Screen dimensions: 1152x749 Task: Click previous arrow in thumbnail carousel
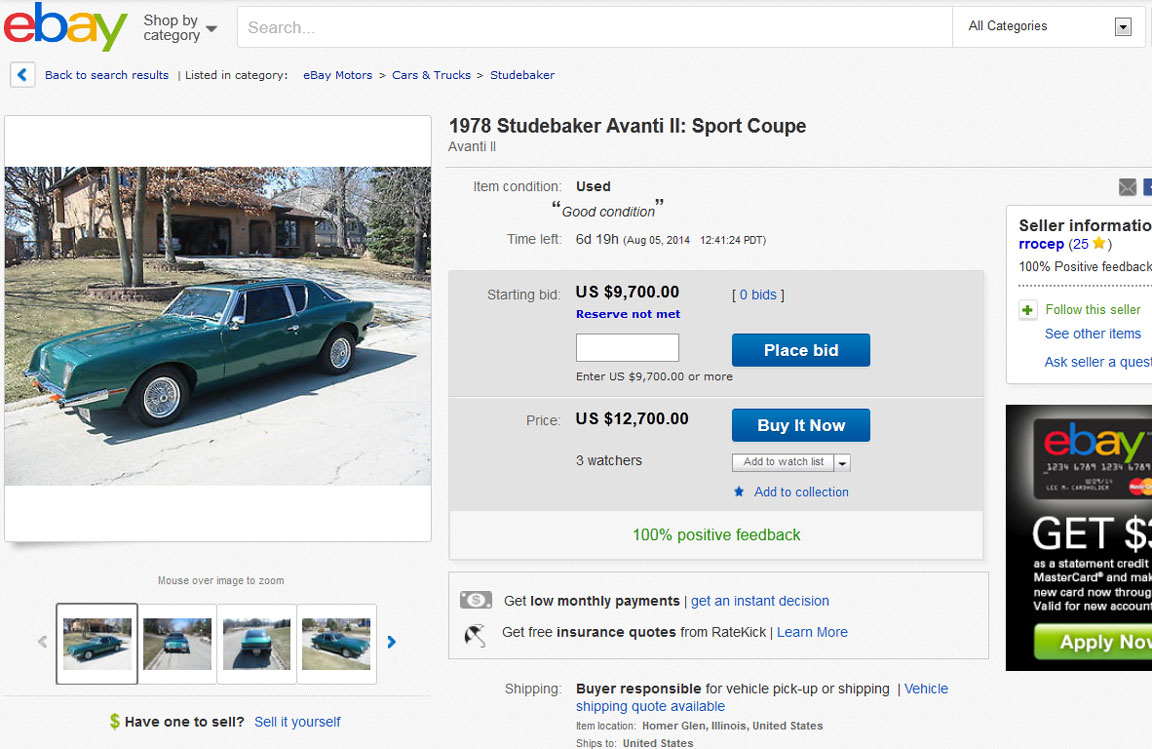pos(42,642)
